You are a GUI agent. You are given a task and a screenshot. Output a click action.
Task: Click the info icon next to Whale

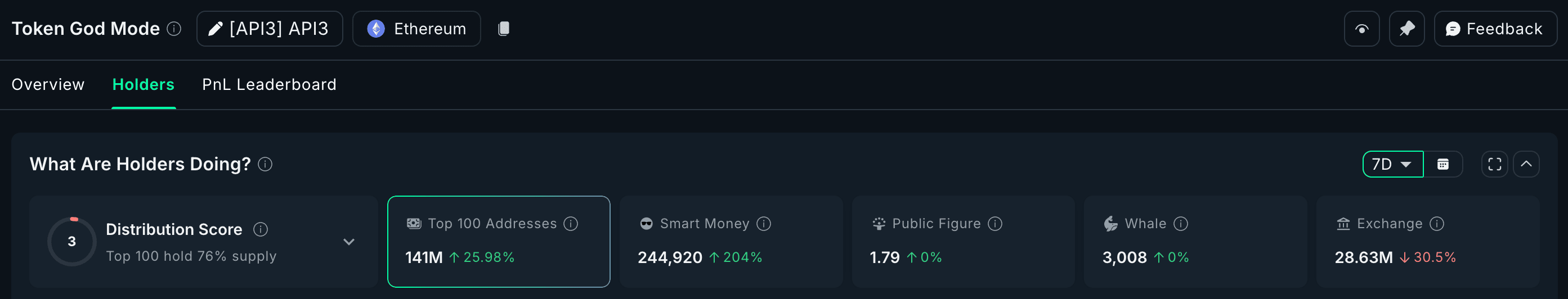[1180, 224]
